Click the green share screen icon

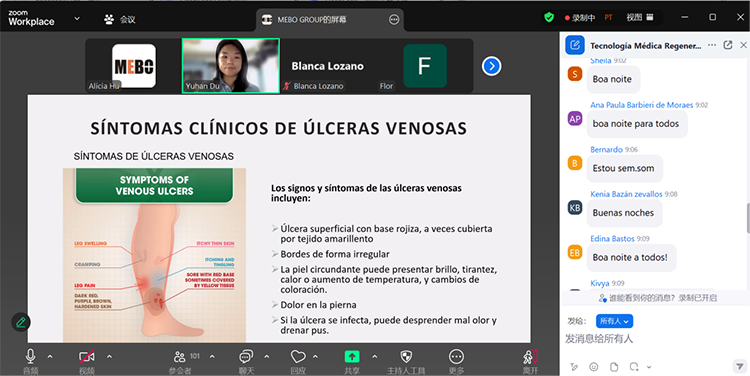click(x=352, y=356)
